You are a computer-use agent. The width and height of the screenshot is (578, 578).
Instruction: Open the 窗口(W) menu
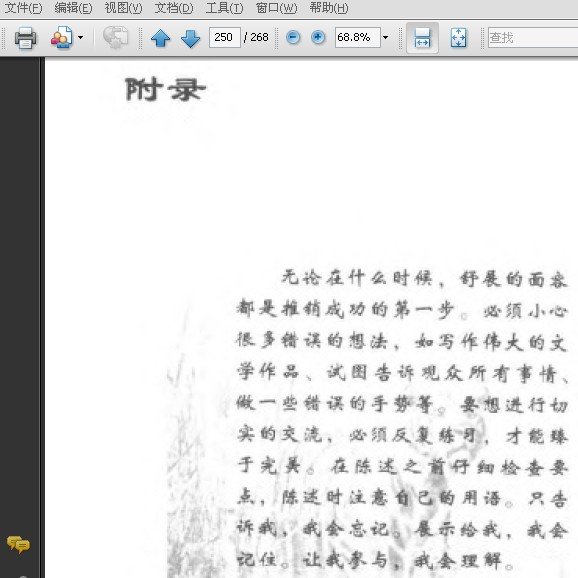(276, 8)
